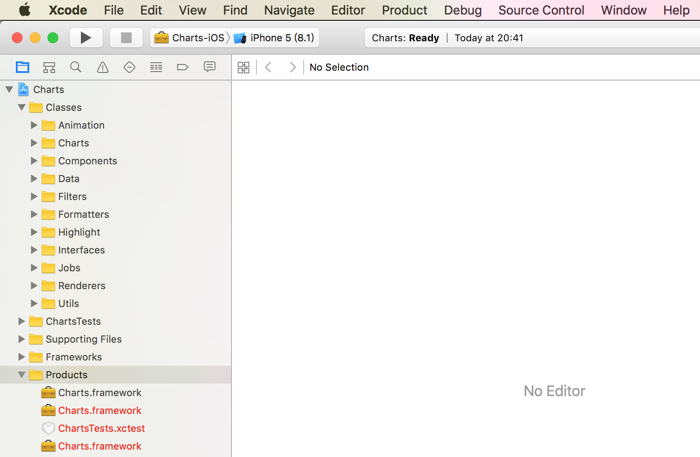Open the Symbol navigator icon

coord(49,67)
